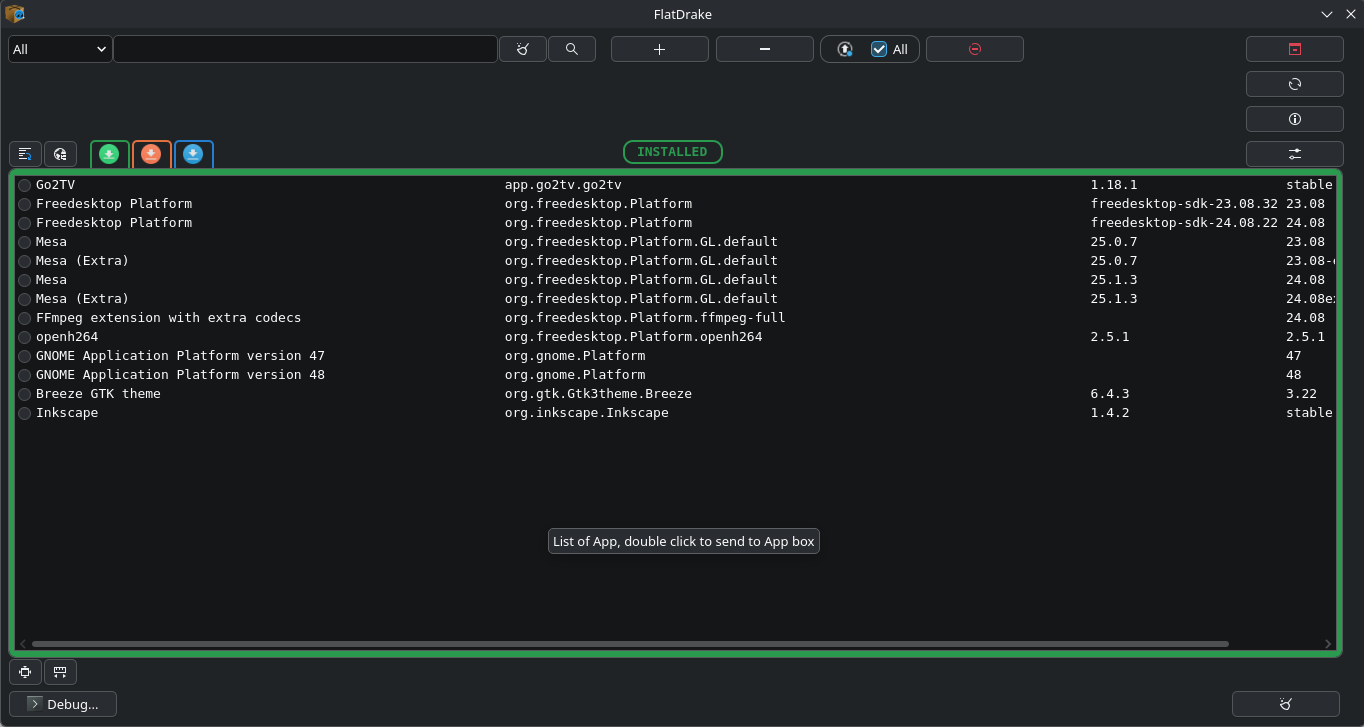Click the globe icon above the list

(60, 154)
